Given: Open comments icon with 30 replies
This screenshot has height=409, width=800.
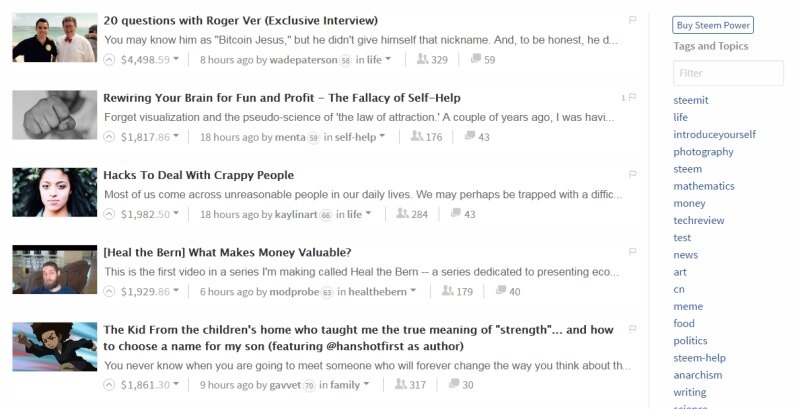Looking at the screenshot, I should 455,385.
